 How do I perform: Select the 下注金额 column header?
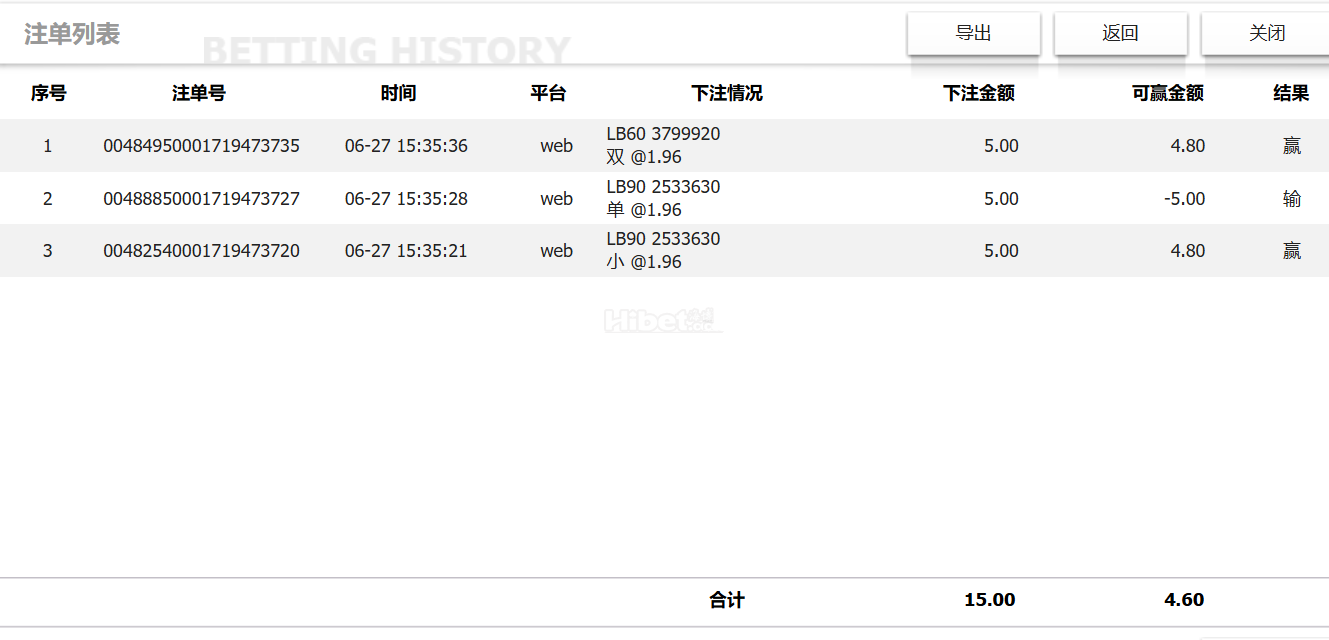979,93
